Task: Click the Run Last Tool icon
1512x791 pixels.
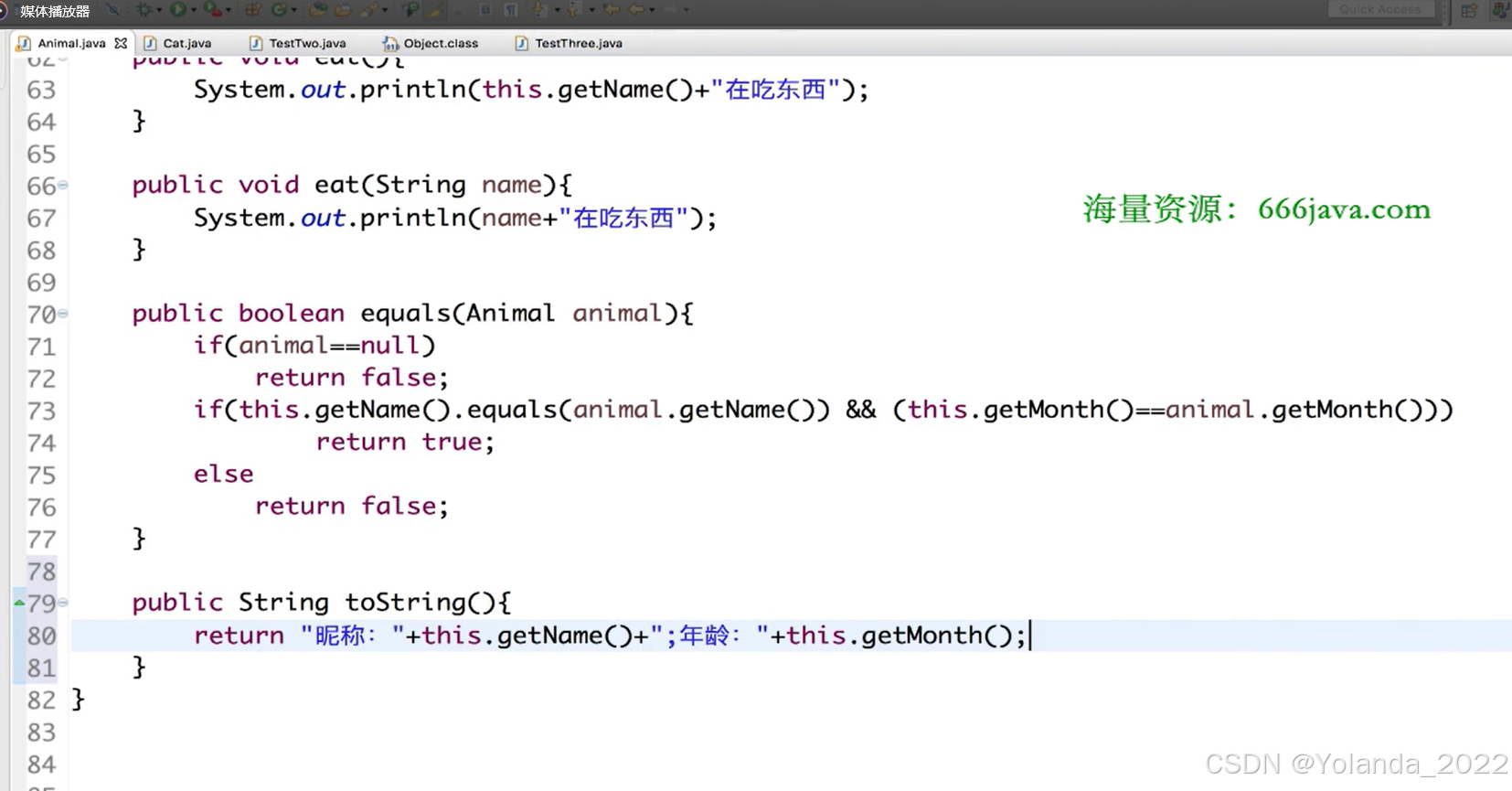Action: click(212, 10)
